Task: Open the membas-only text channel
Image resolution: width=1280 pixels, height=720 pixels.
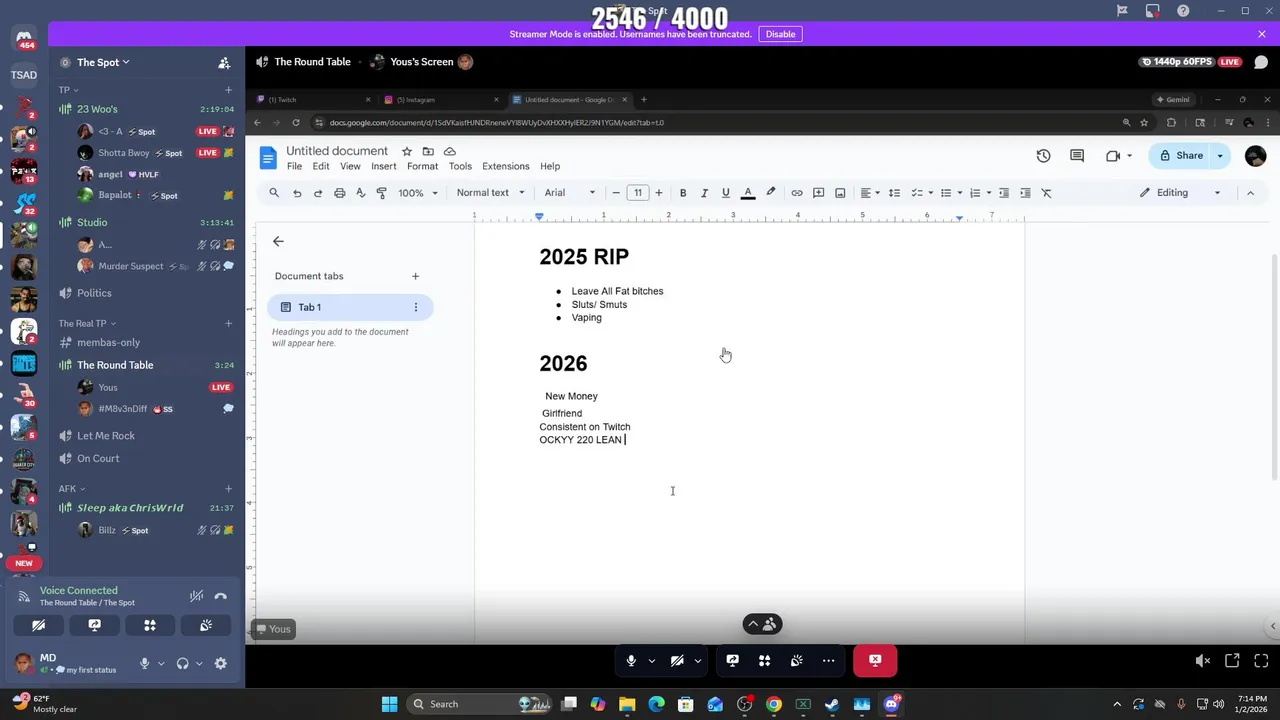Action: coord(146,343)
